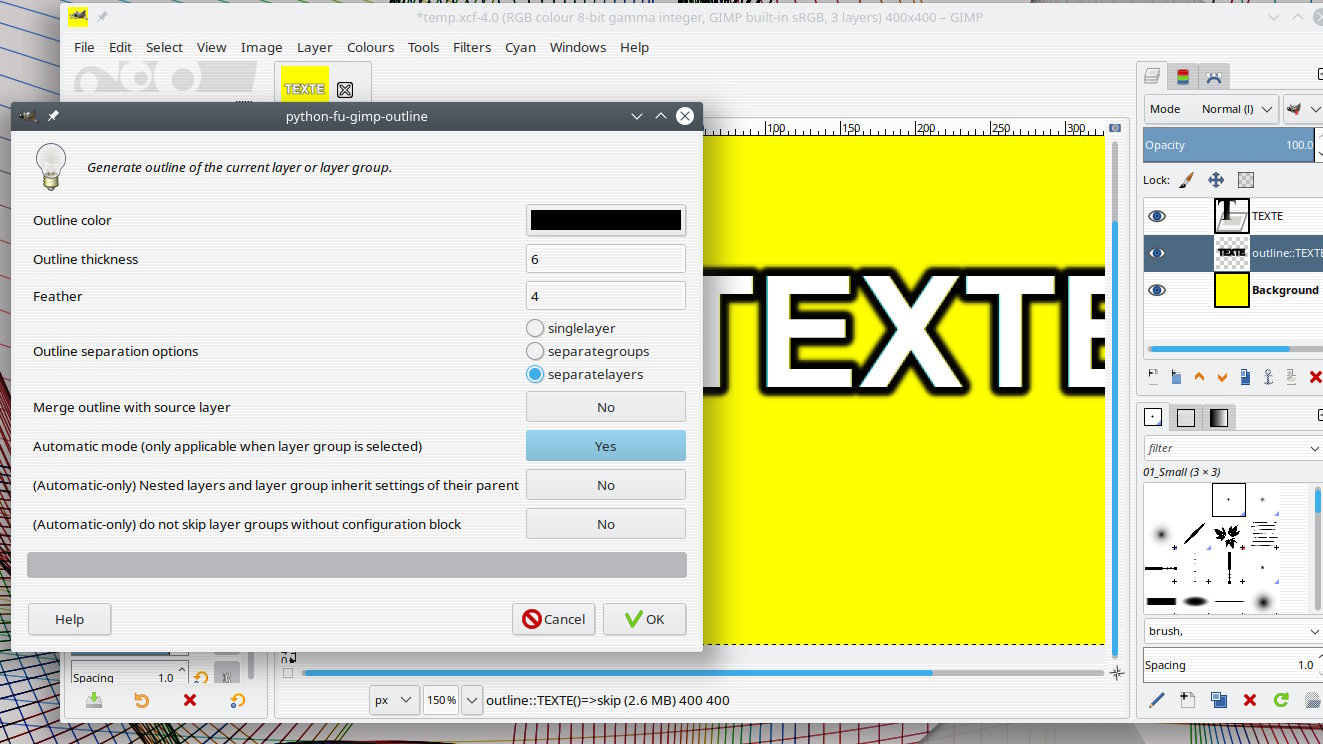Confirm the outline dialog with OK
Screen dimensions: 1323x744
[x=645, y=619]
